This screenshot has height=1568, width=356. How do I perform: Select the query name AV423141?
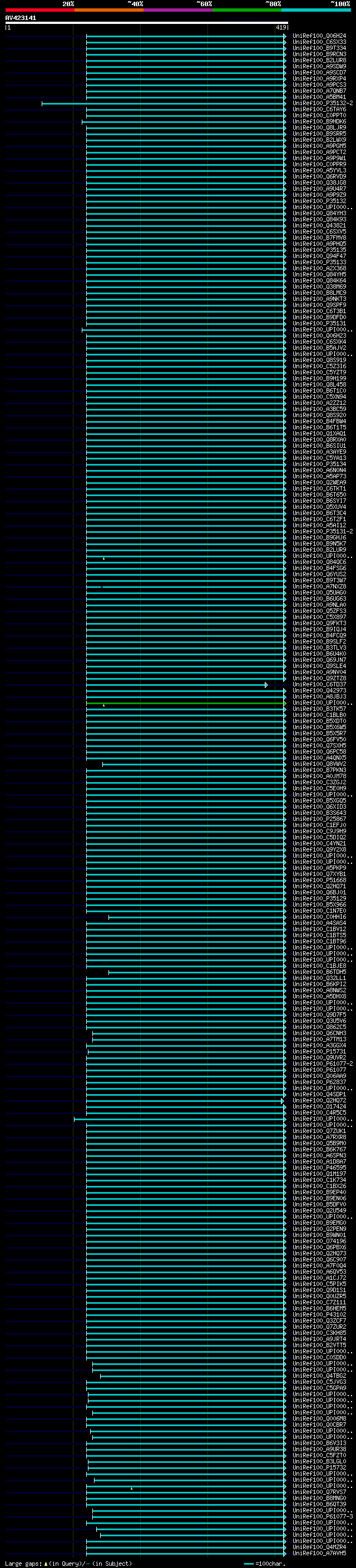[x=21, y=18]
